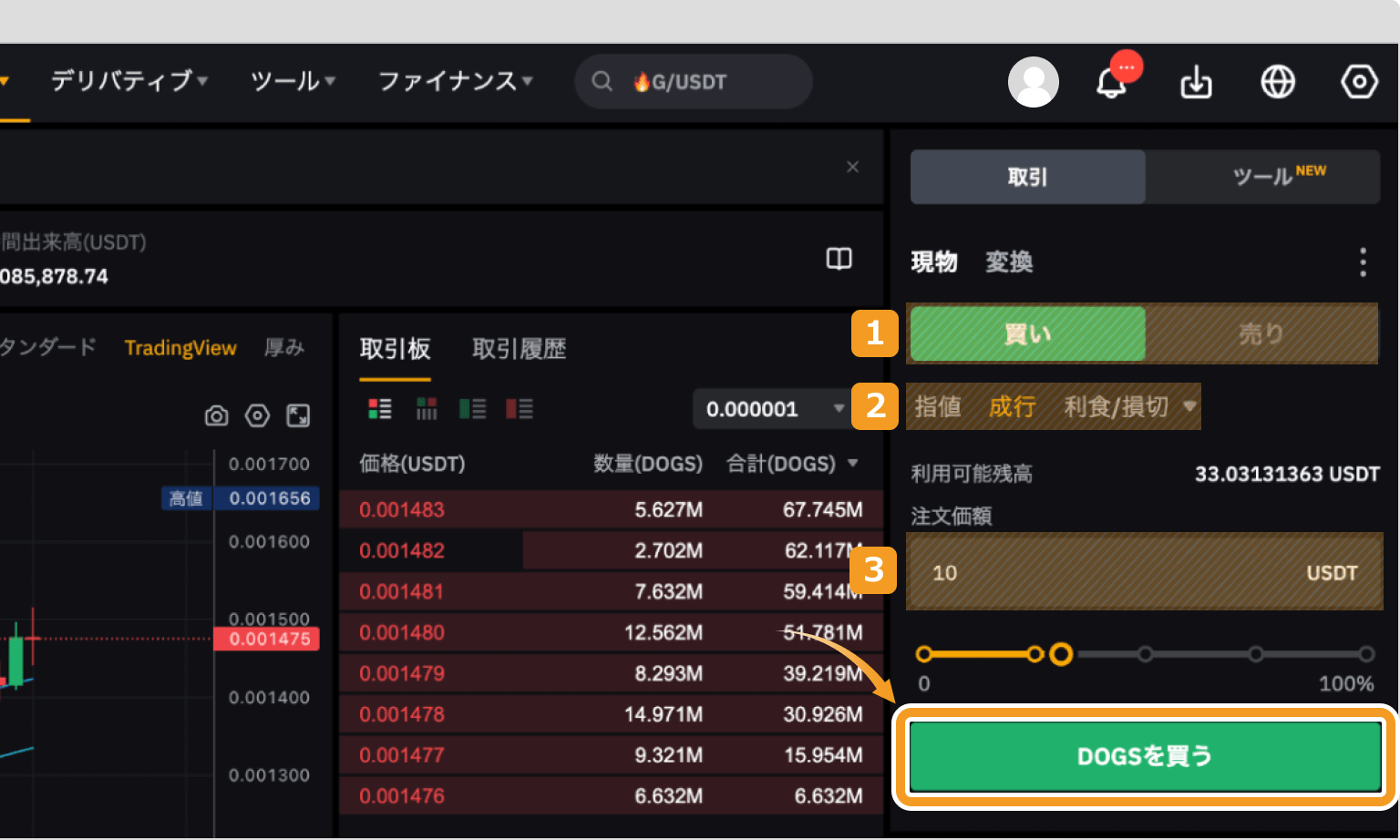Select the 現物 spot tab
This screenshot has width=1400, height=840.
click(x=934, y=262)
